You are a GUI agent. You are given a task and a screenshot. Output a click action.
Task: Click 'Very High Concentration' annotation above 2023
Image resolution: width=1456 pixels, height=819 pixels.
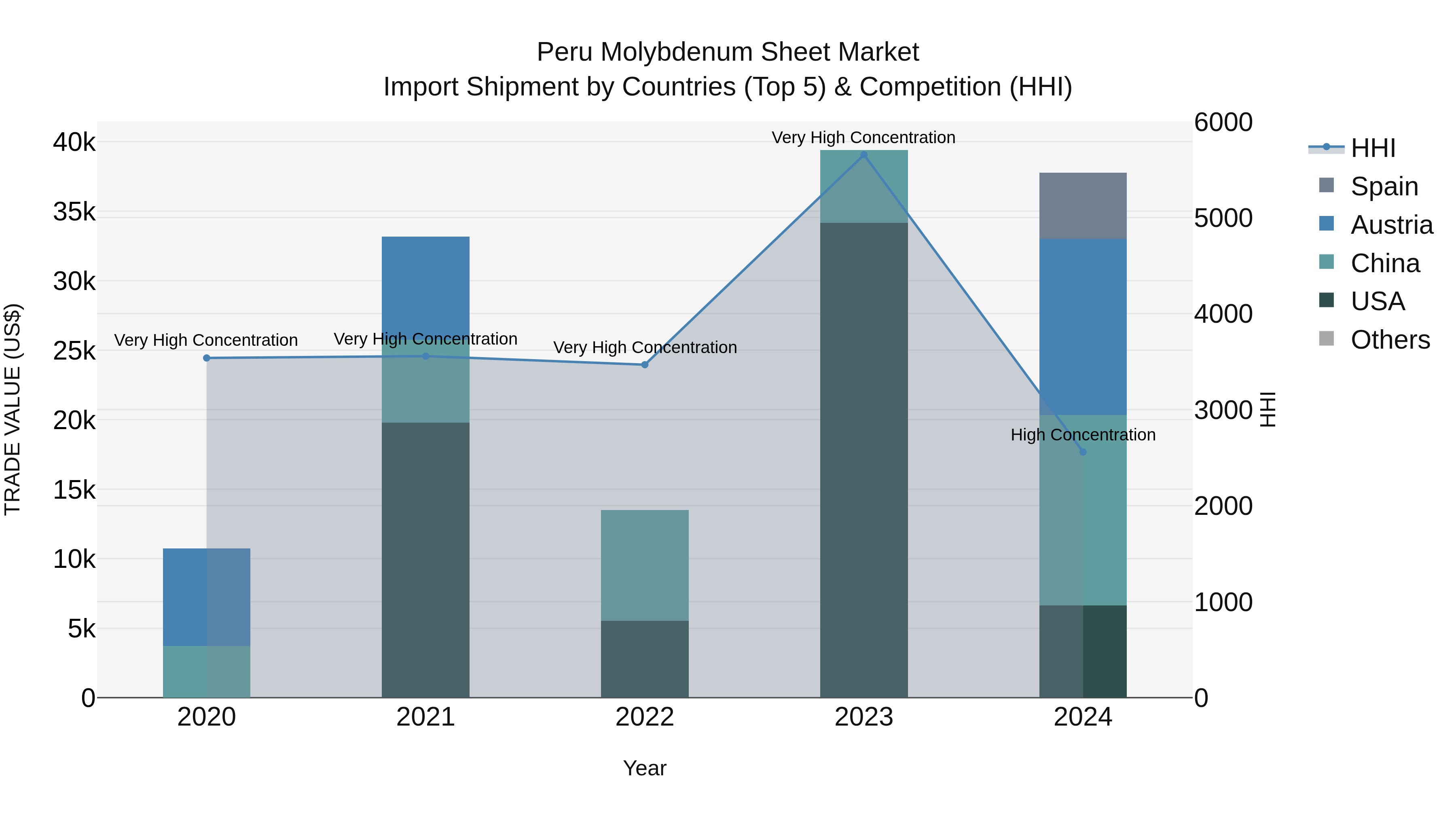click(x=863, y=138)
